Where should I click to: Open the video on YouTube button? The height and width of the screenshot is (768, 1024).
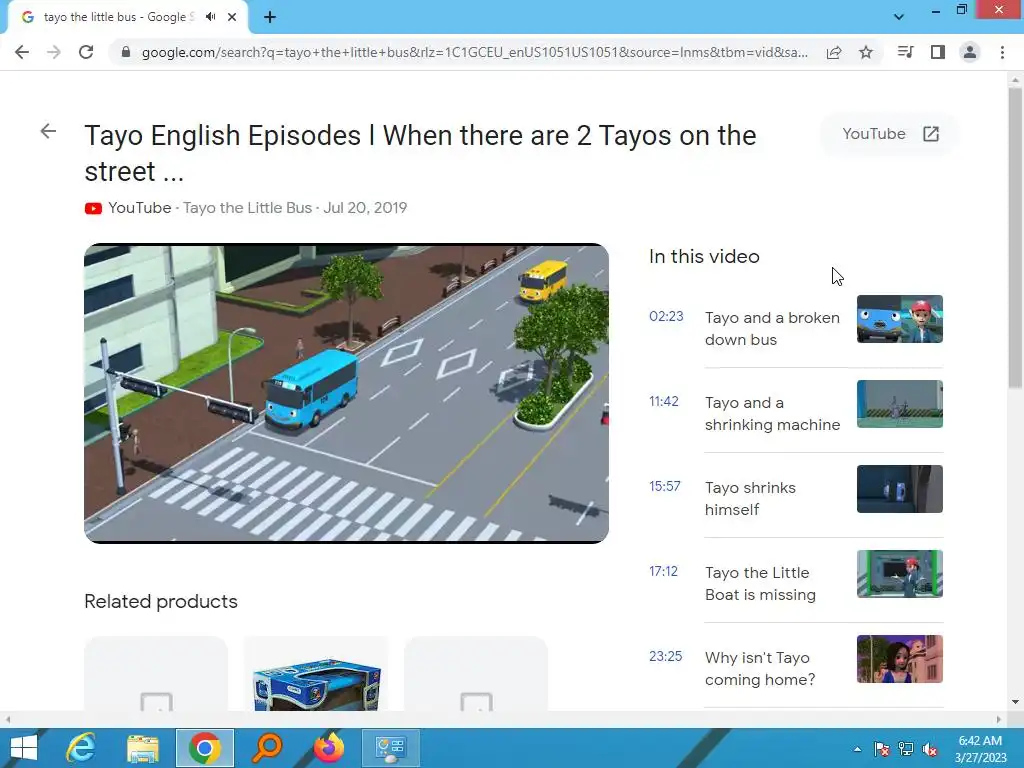coord(889,134)
